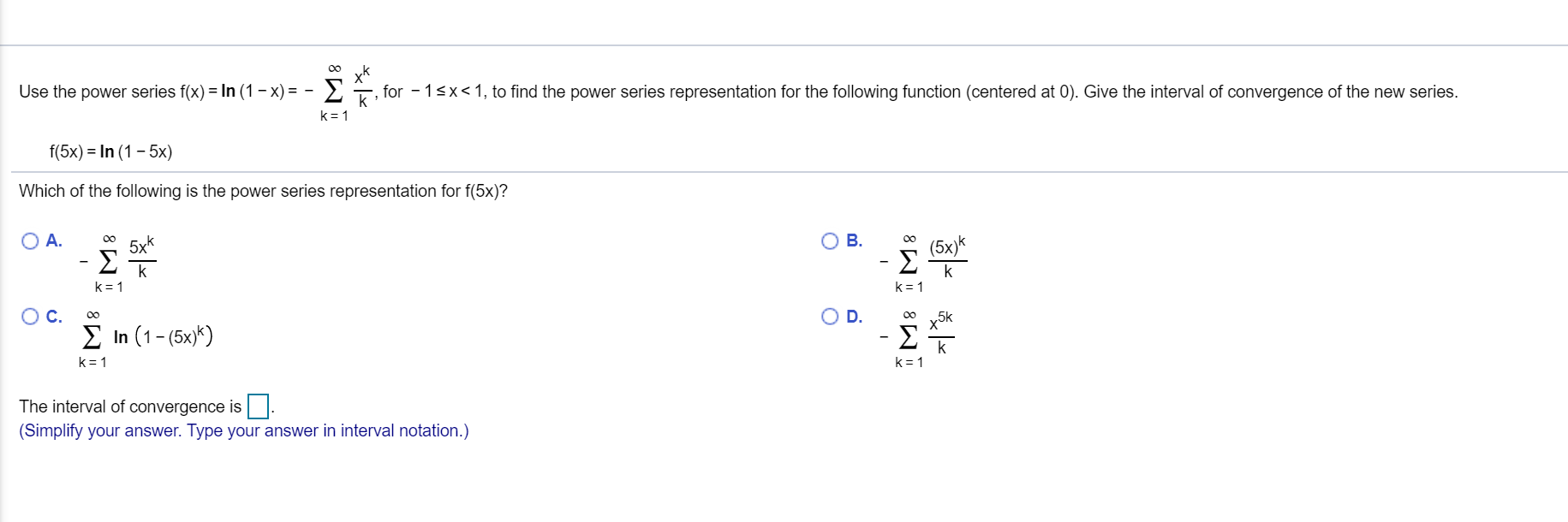
Task: Click the f(5x) = ln(1-5x) expression
Action: pos(110,152)
